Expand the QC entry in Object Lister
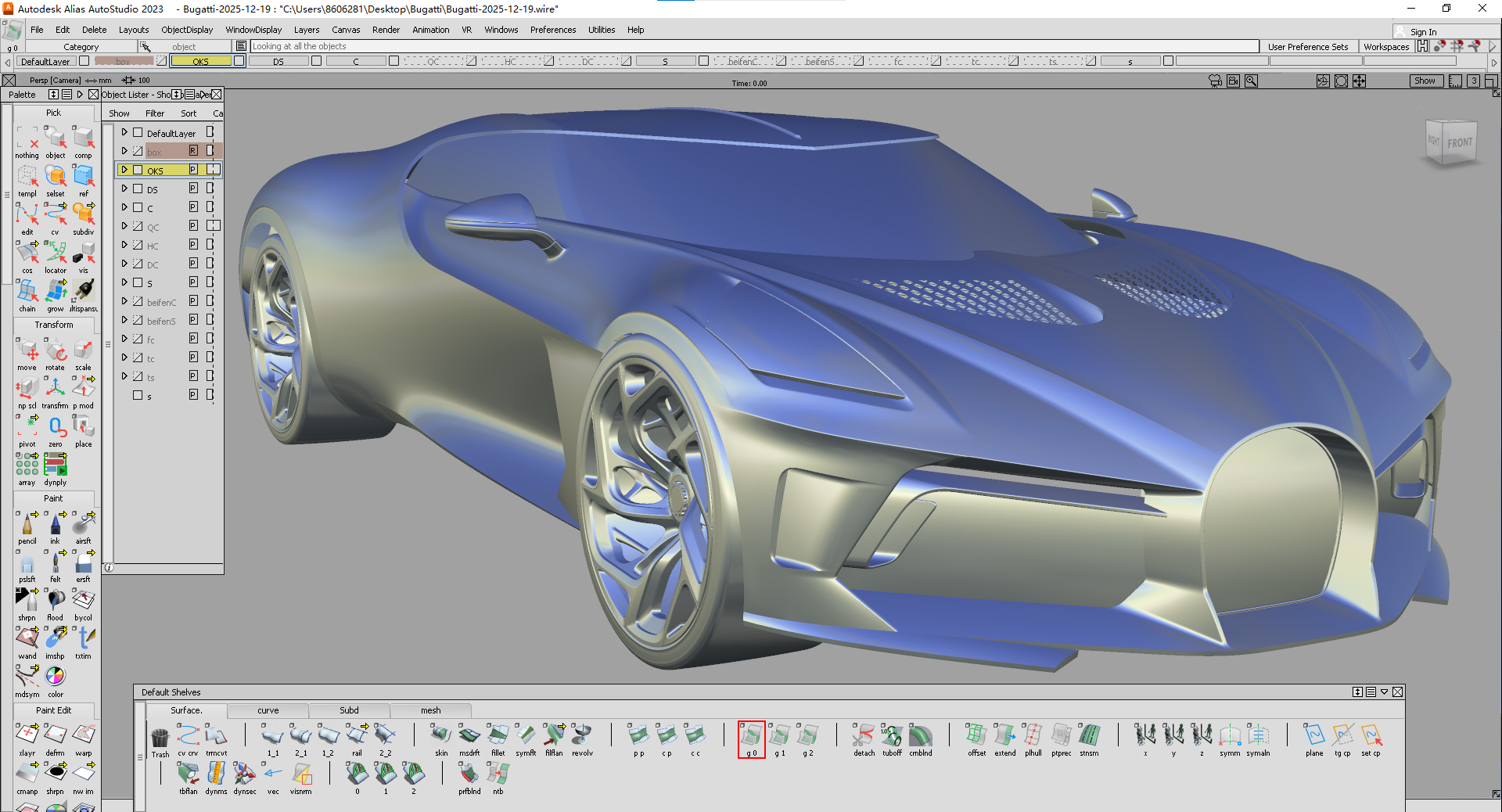1502x812 pixels. pos(124,226)
